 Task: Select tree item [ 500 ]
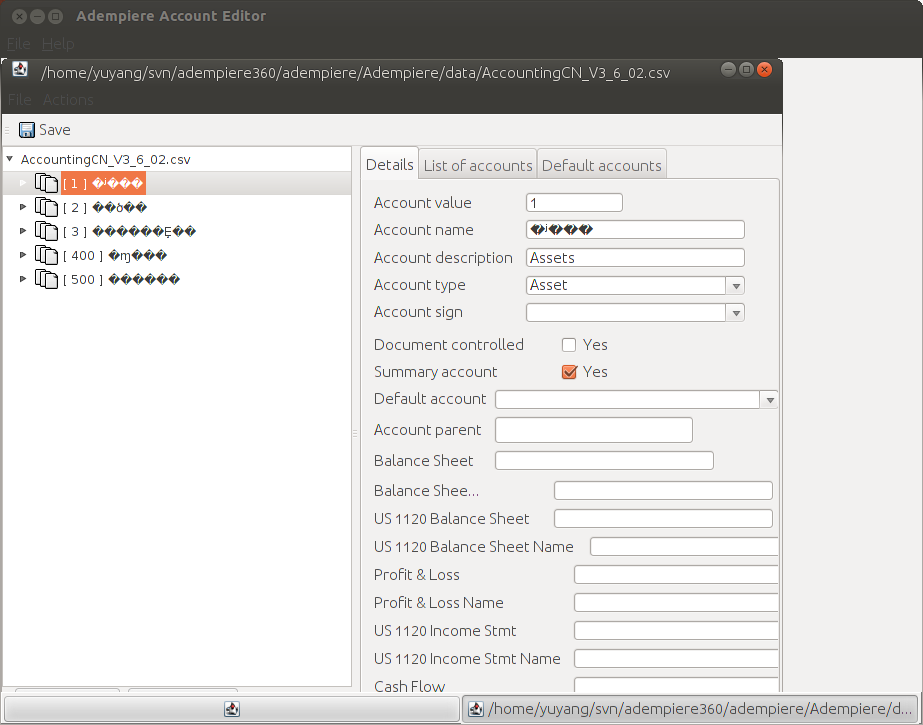click(121, 279)
